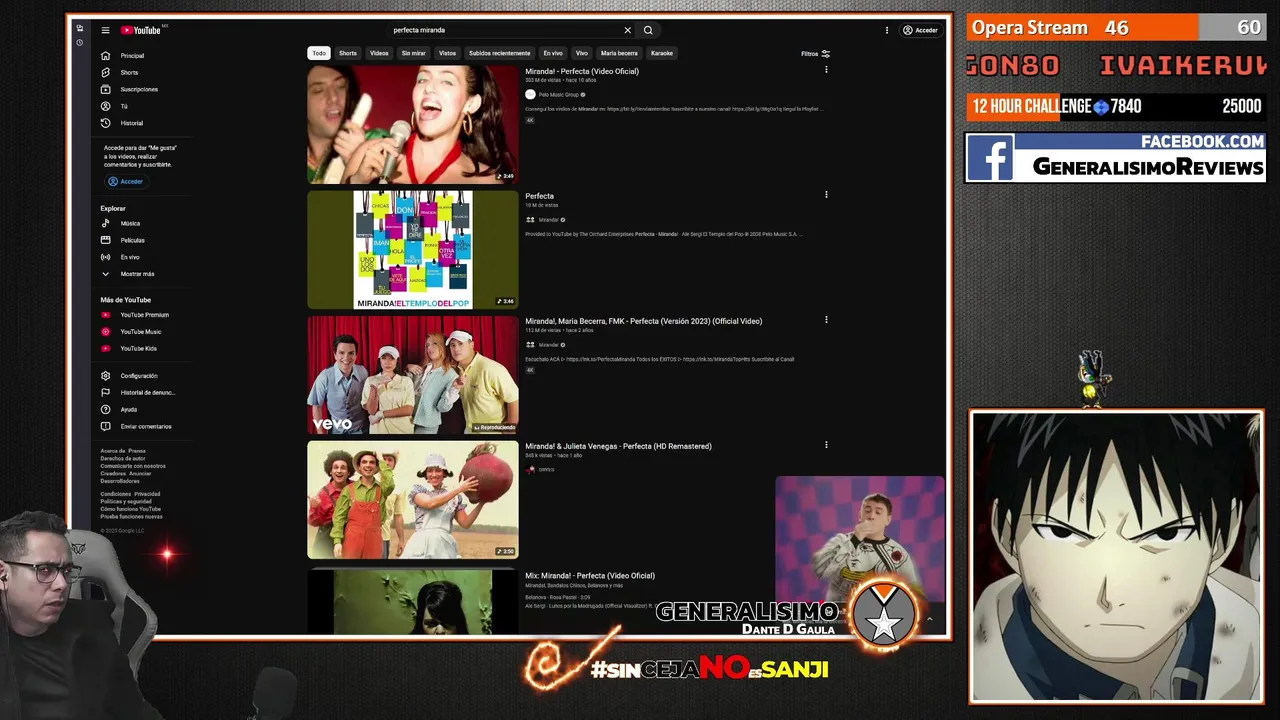The height and width of the screenshot is (720, 1280).
Task: Click the browser side-panel clock icon
Action: [x=79, y=42]
